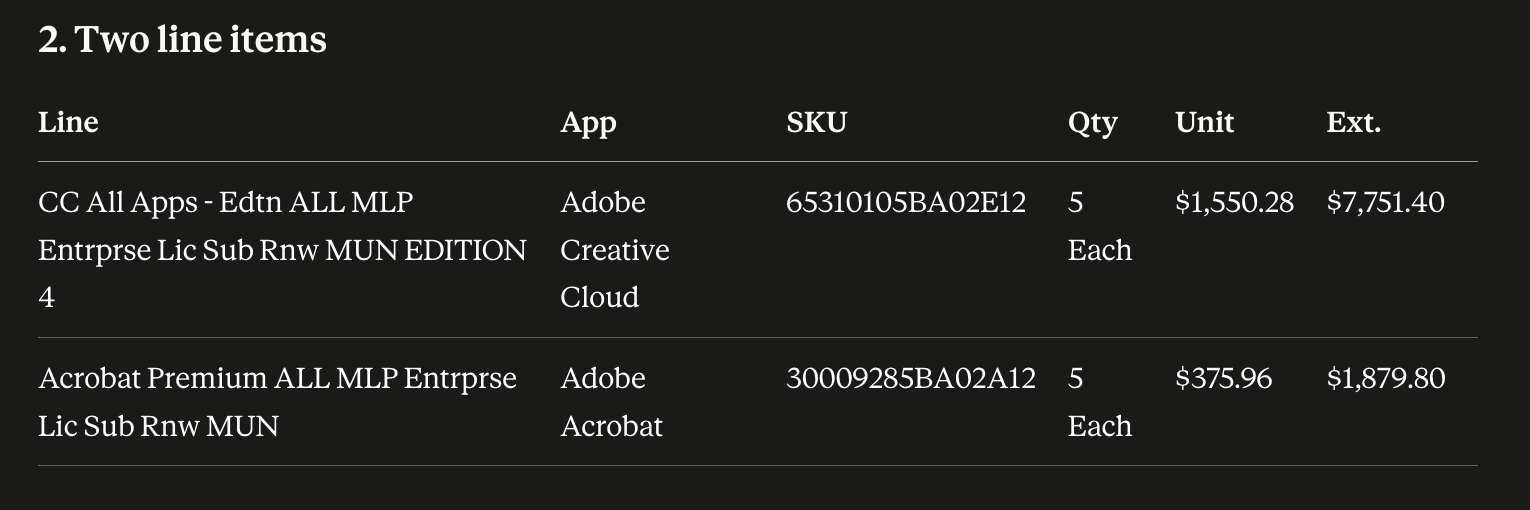Select the Adobe Creative Cloud app cell
The height and width of the screenshot is (510, 1530).
coord(615,249)
